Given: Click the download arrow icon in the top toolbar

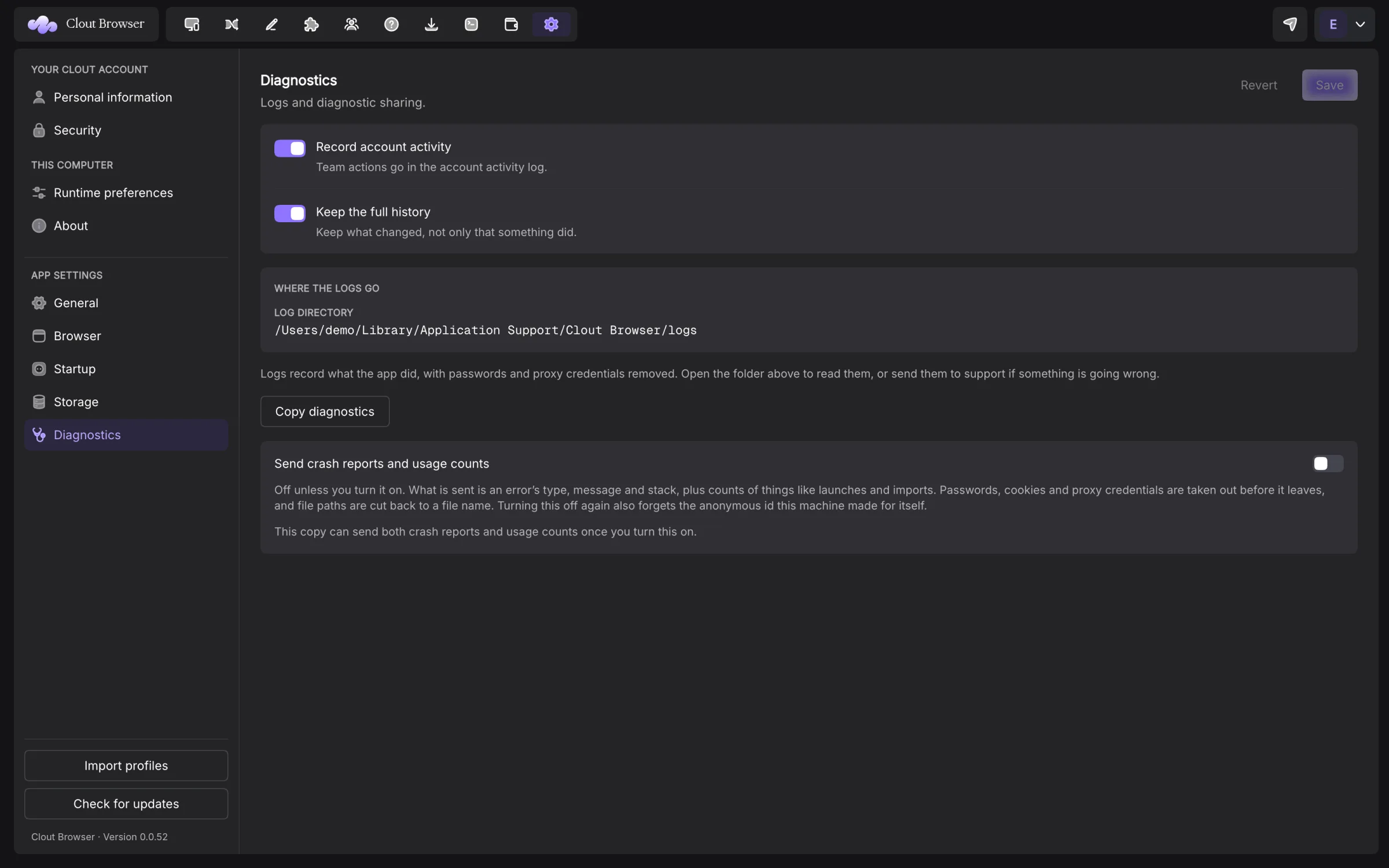Looking at the screenshot, I should (x=431, y=24).
